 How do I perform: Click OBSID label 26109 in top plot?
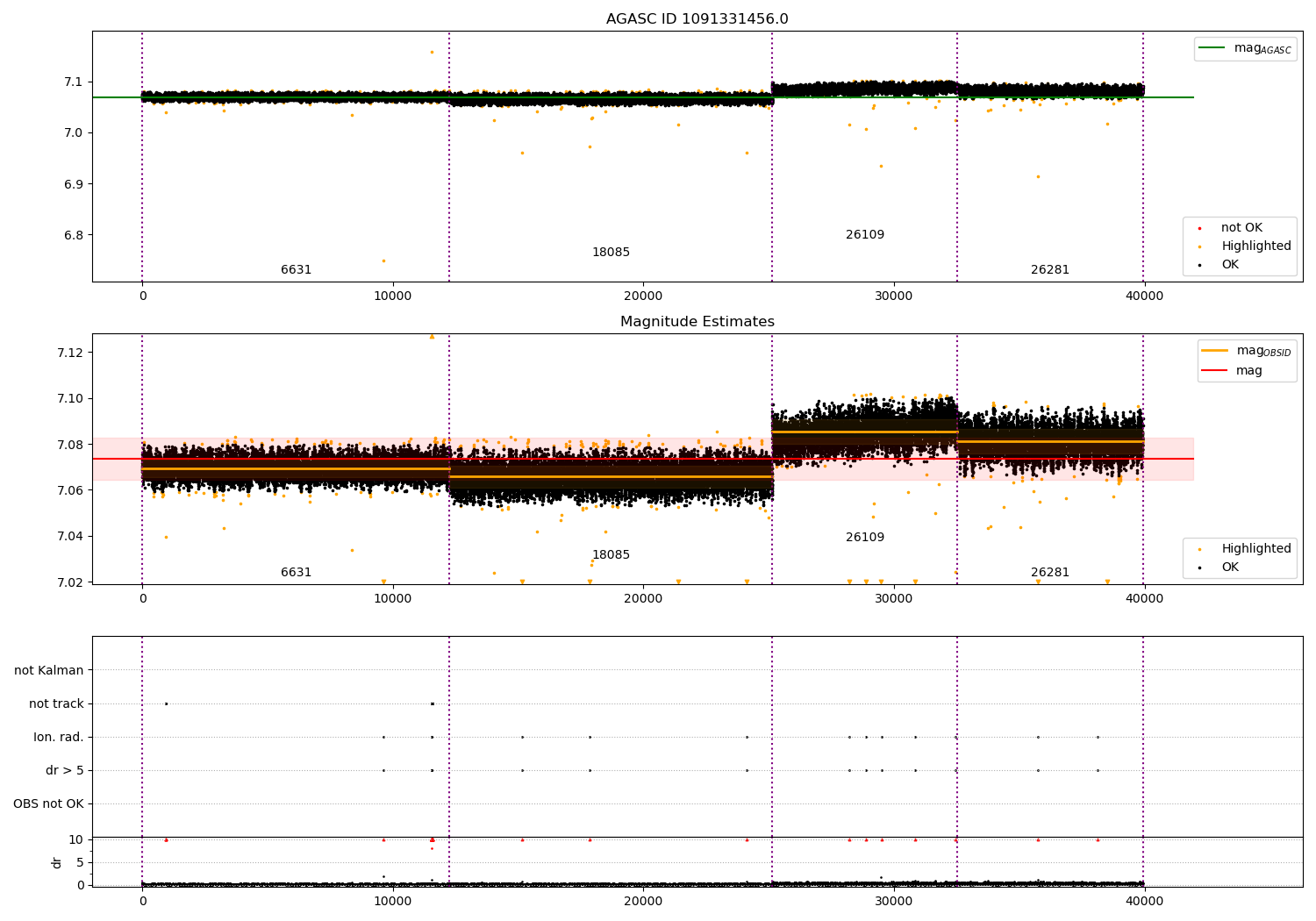coord(865,235)
